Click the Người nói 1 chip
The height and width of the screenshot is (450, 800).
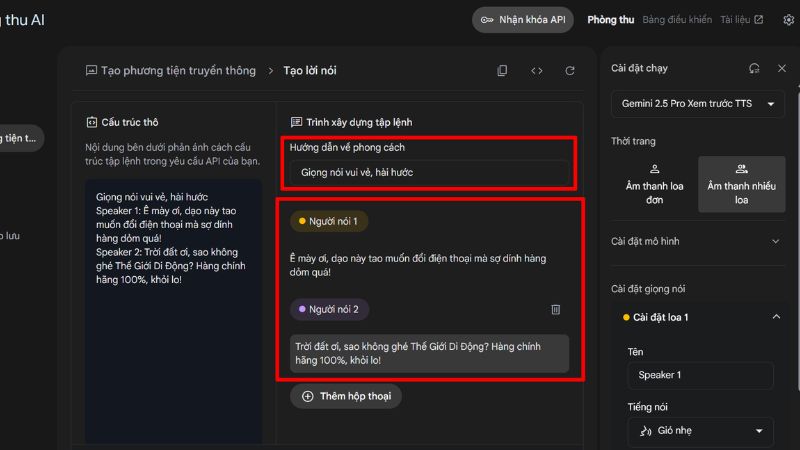329,221
